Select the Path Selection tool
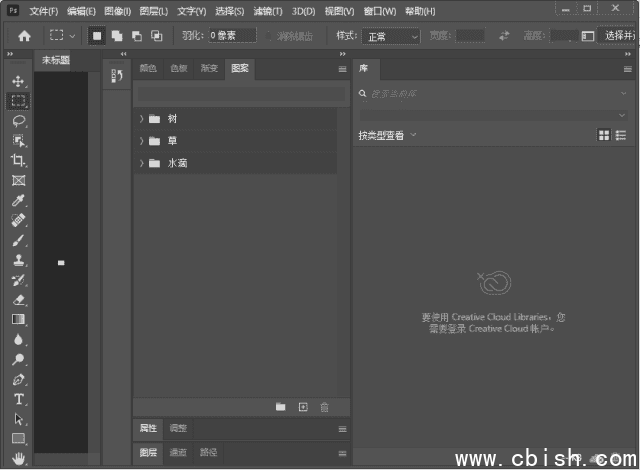Screen dimensions: 640x470 pyautogui.click(x=18, y=419)
